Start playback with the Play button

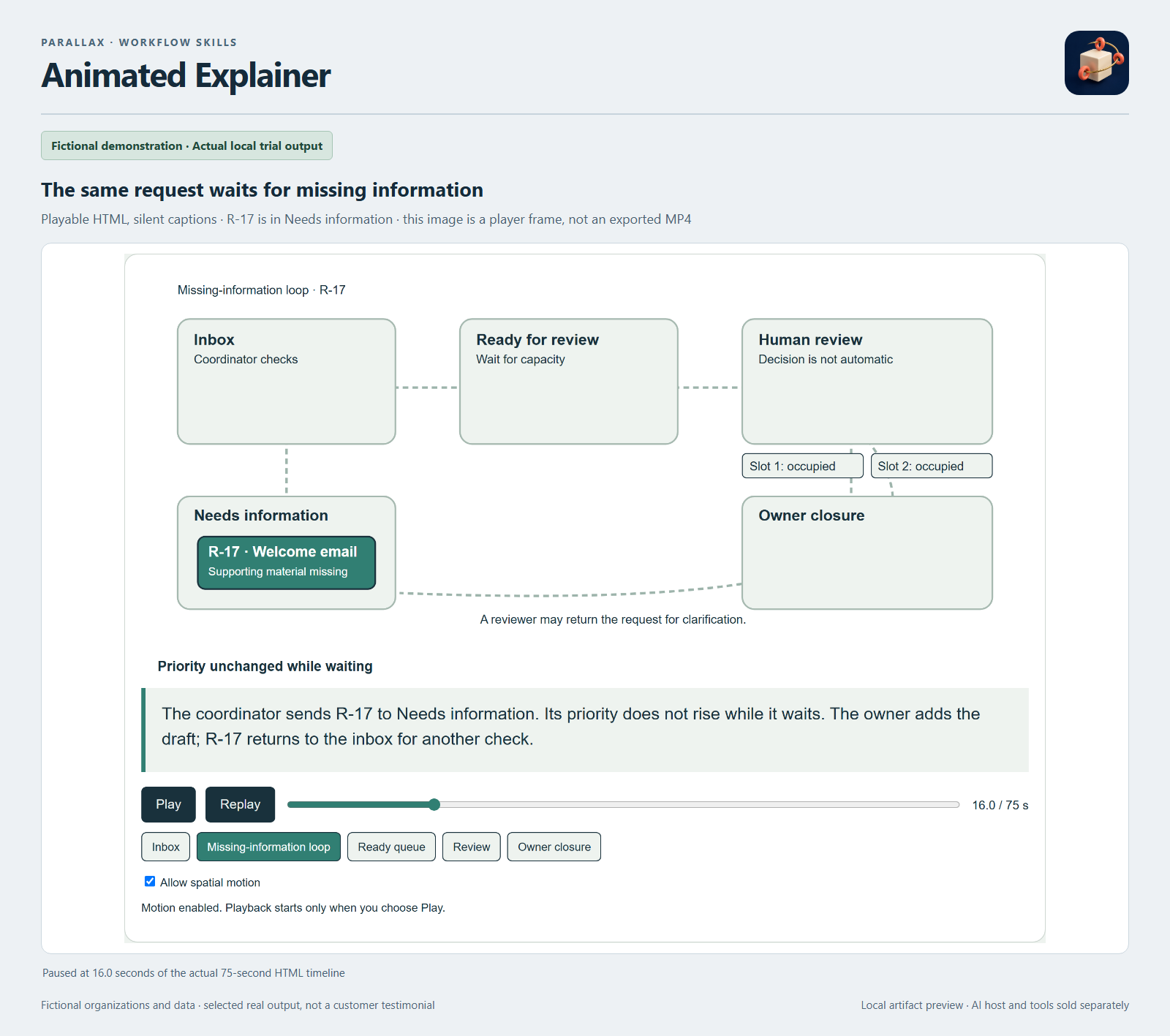(168, 804)
